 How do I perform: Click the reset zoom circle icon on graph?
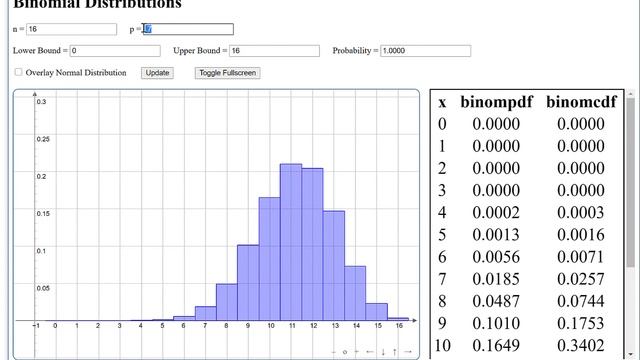click(345, 352)
